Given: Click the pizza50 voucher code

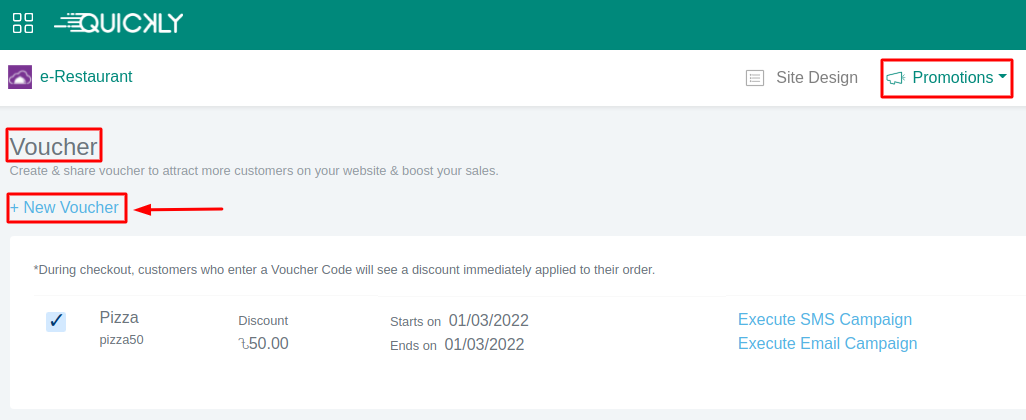Looking at the screenshot, I should click(121, 340).
